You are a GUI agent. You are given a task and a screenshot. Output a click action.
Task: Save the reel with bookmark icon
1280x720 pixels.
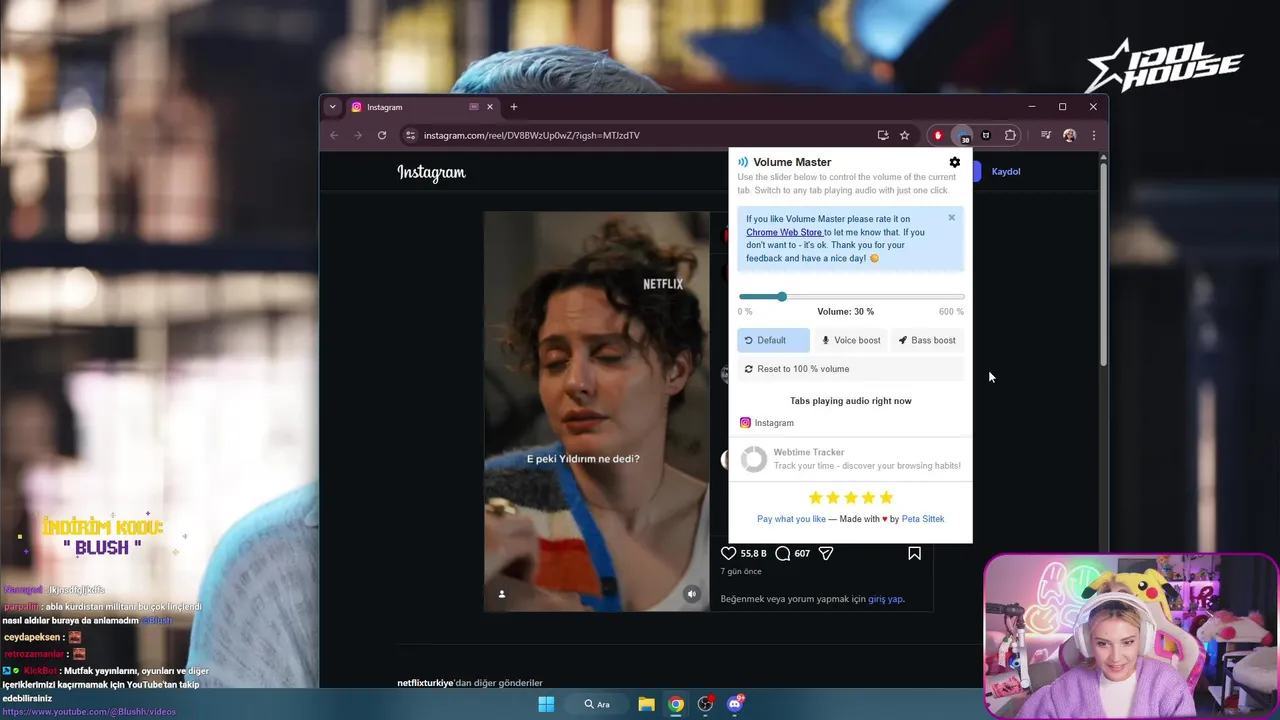tap(914, 553)
